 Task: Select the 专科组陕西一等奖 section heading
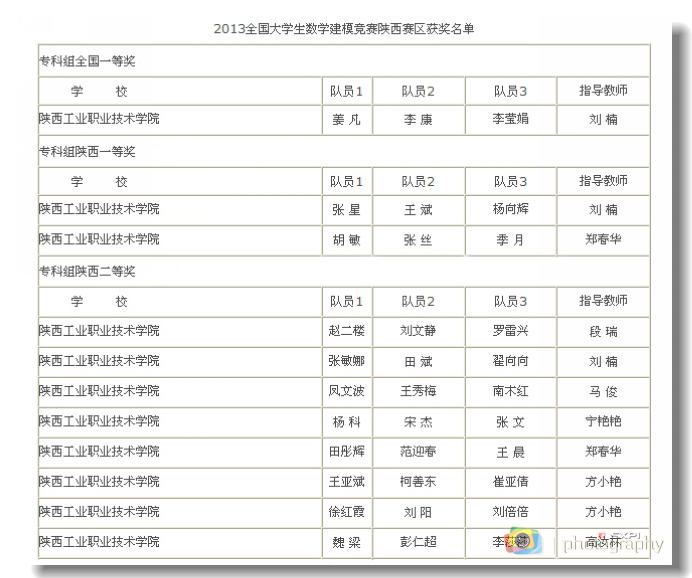tap(87, 152)
